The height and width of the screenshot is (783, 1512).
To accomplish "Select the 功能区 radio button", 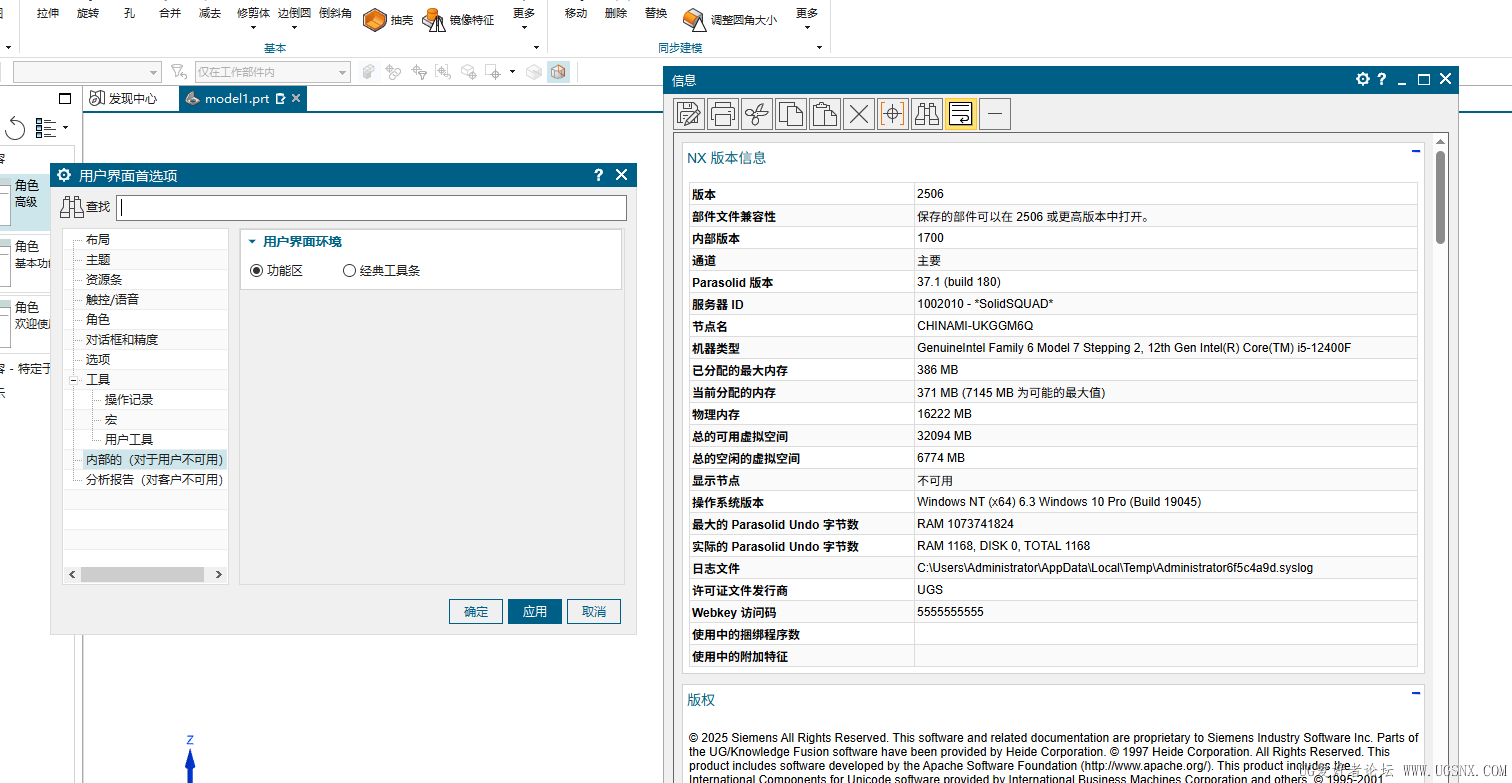I will [257, 271].
